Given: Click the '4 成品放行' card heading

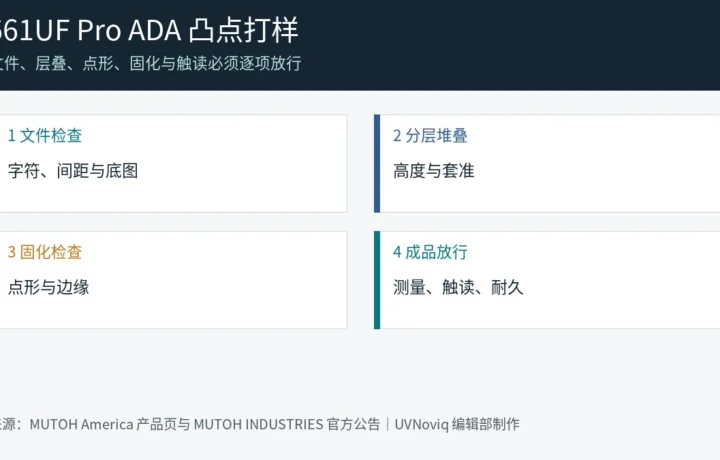Looking at the screenshot, I should pyautogui.click(x=430, y=252).
